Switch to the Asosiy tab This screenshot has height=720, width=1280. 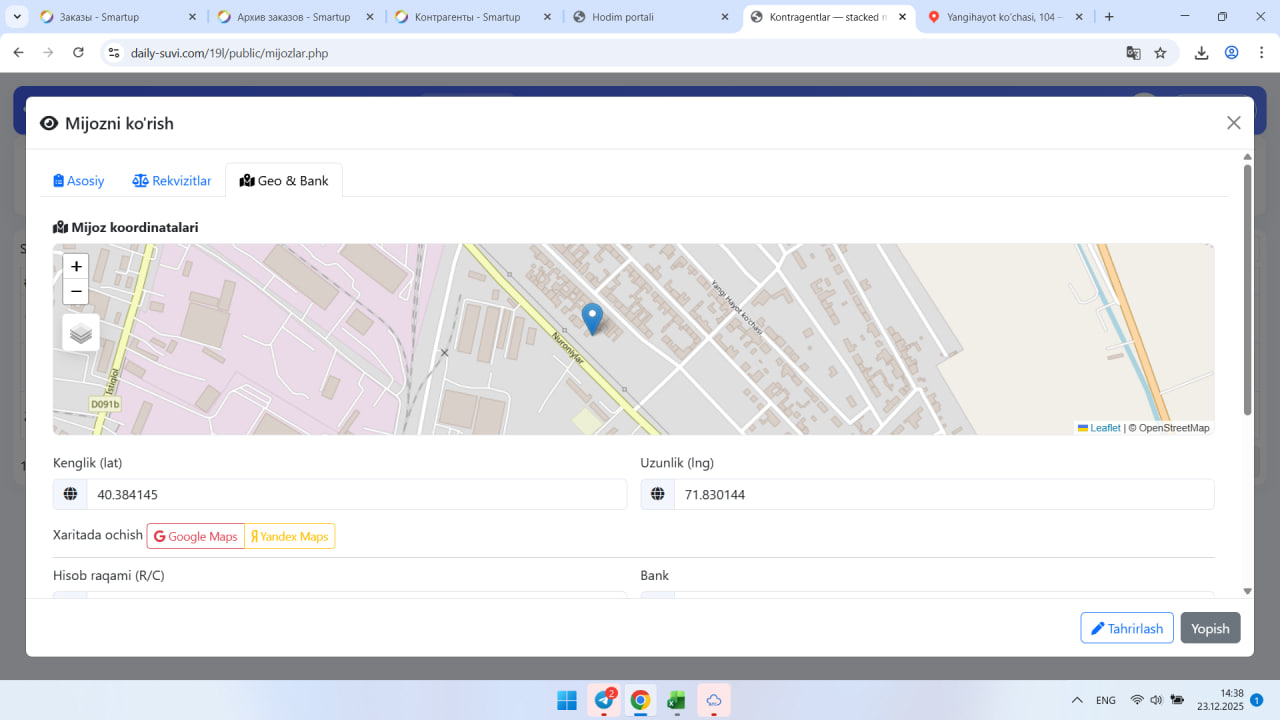(x=79, y=181)
